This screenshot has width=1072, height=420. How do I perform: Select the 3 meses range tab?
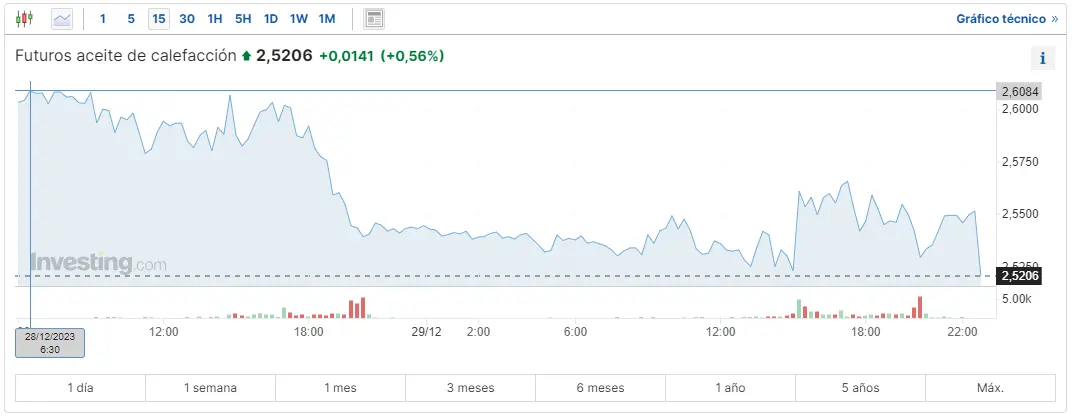click(x=470, y=387)
